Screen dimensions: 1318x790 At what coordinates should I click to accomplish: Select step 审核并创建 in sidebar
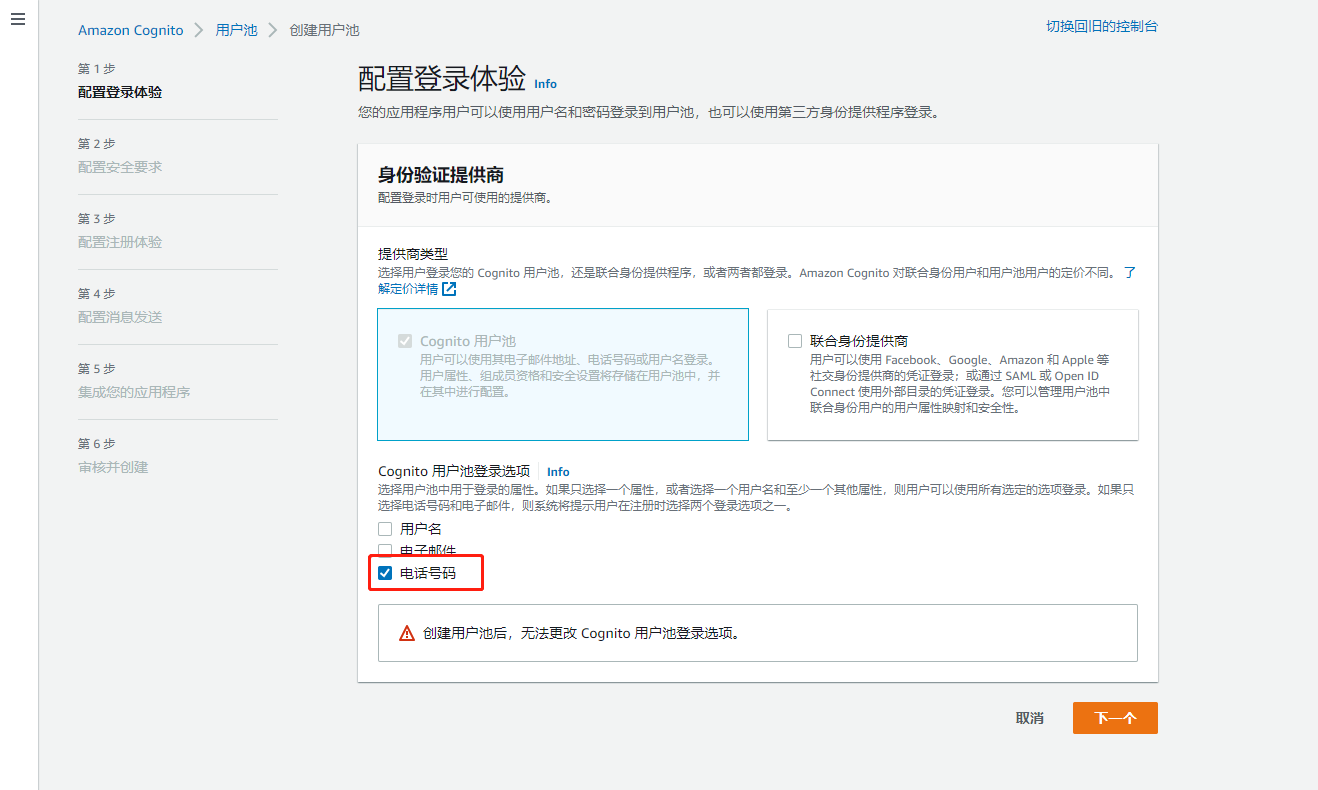[113, 467]
